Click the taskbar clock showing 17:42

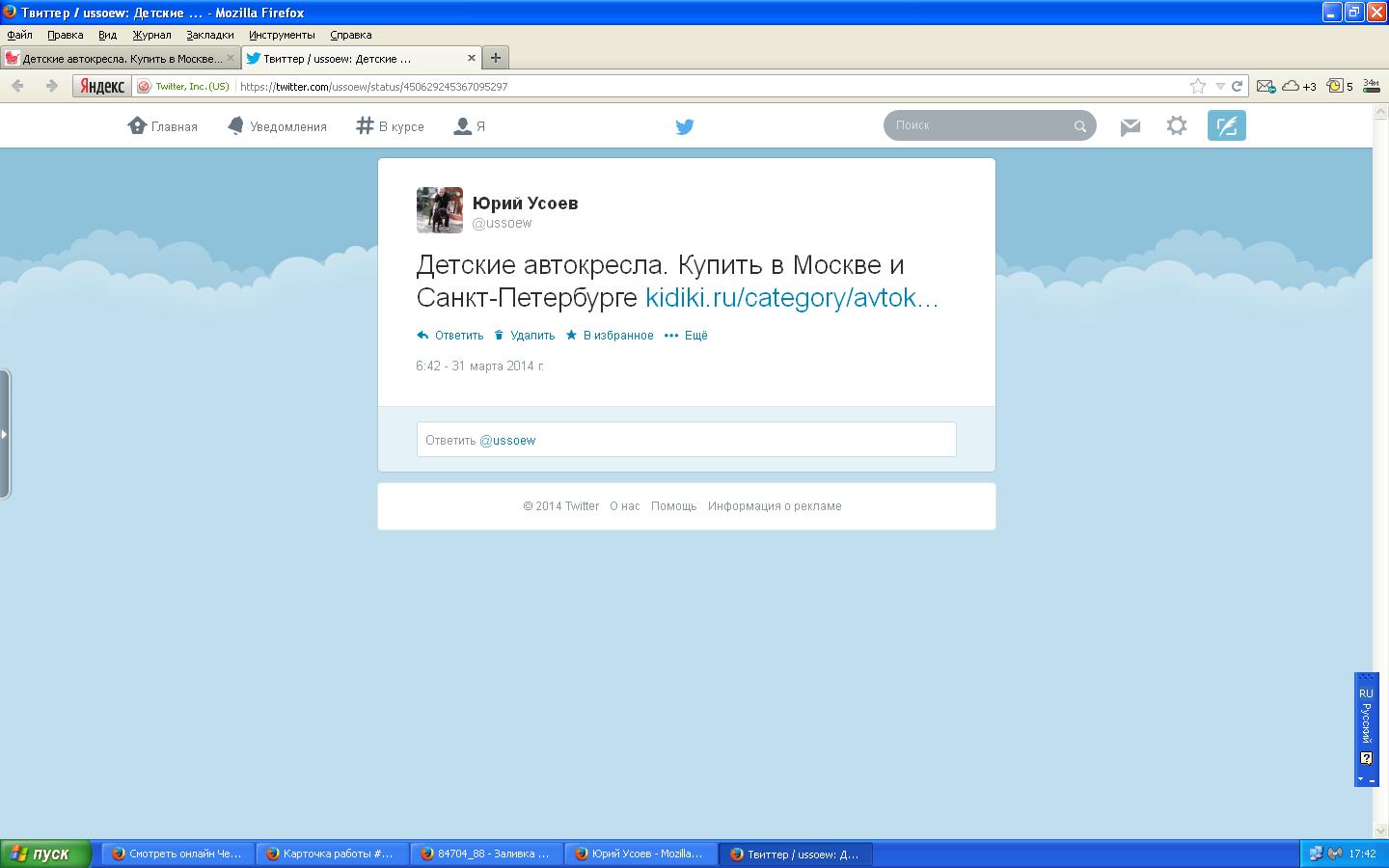point(1362,854)
